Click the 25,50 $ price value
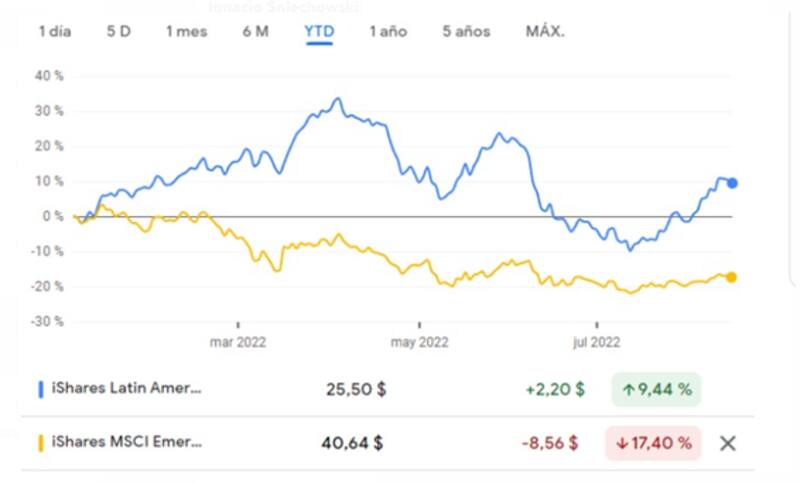Image resolution: width=800 pixels, height=483 pixels. point(356,390)
